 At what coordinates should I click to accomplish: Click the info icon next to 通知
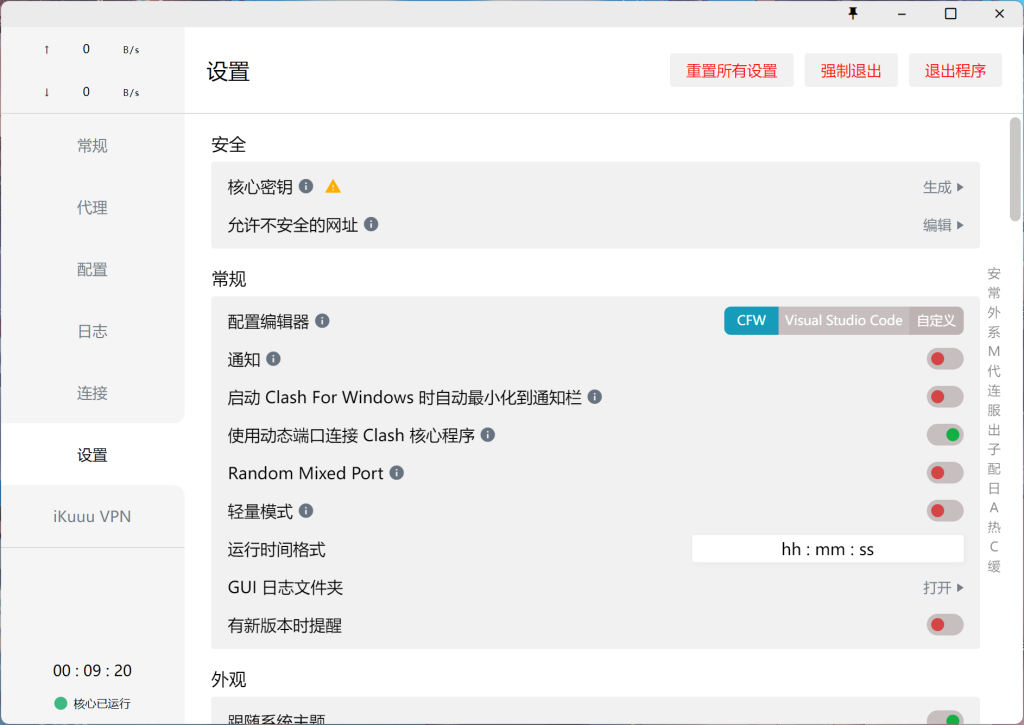coord(272,358)
